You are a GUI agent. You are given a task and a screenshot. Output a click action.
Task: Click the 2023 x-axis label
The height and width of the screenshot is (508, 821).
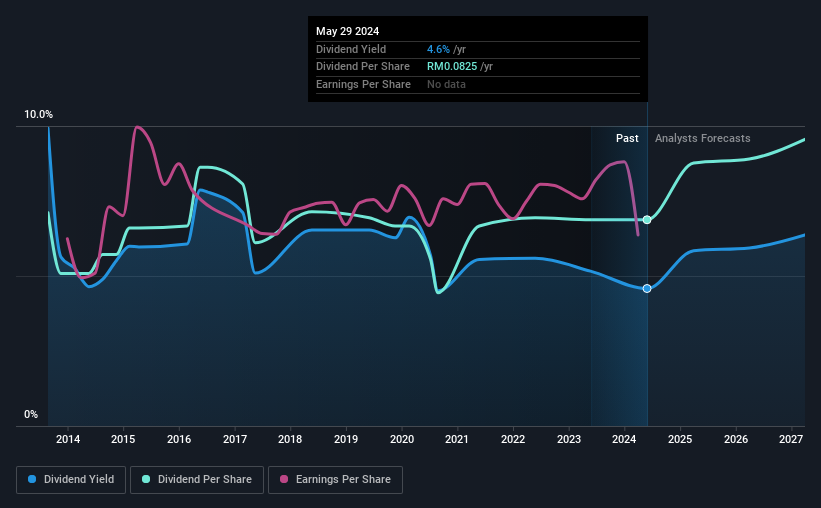coord(569,439)
